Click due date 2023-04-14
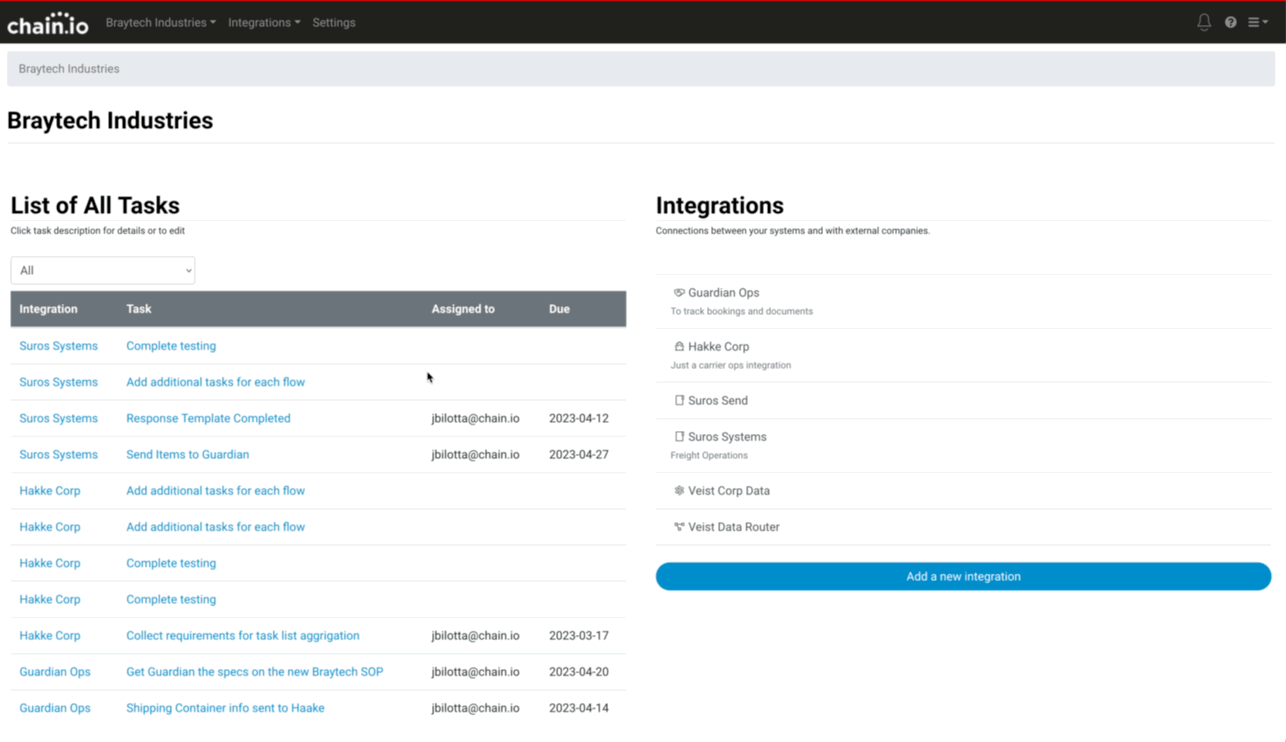This screenshot has width=1286, height=742. pos(579,708)
